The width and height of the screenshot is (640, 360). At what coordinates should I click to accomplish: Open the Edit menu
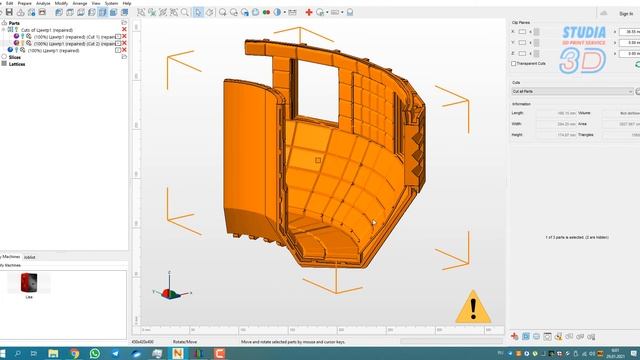pos(9,3)
